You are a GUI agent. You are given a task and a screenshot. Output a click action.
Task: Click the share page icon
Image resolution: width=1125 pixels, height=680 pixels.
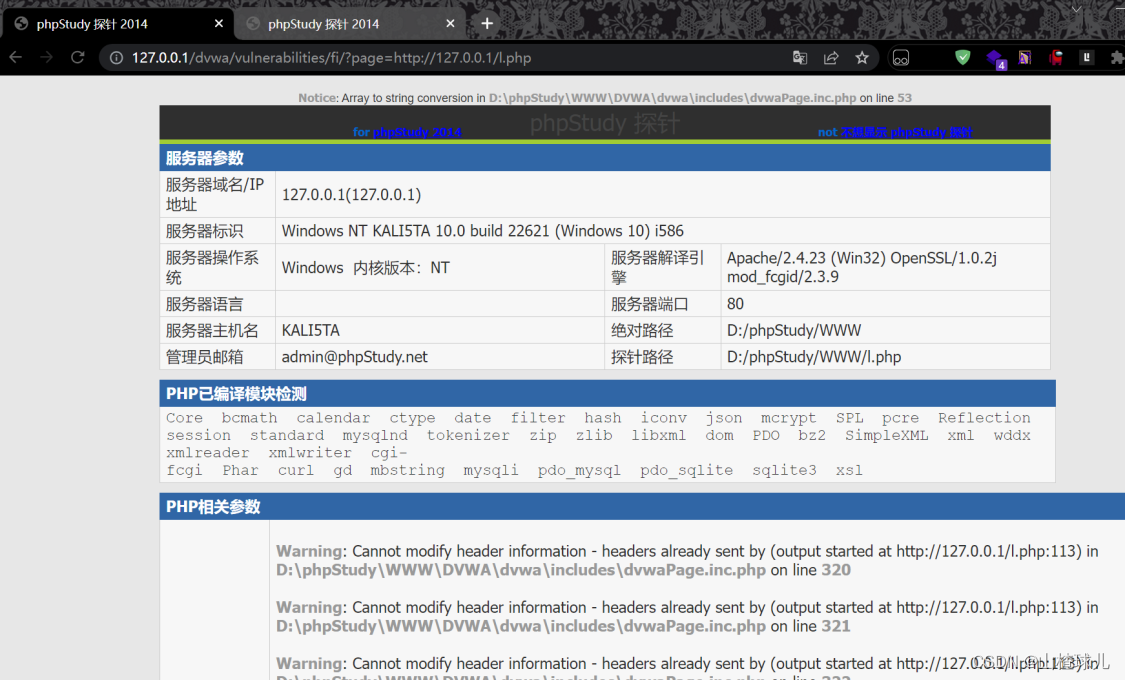(831, 58)
